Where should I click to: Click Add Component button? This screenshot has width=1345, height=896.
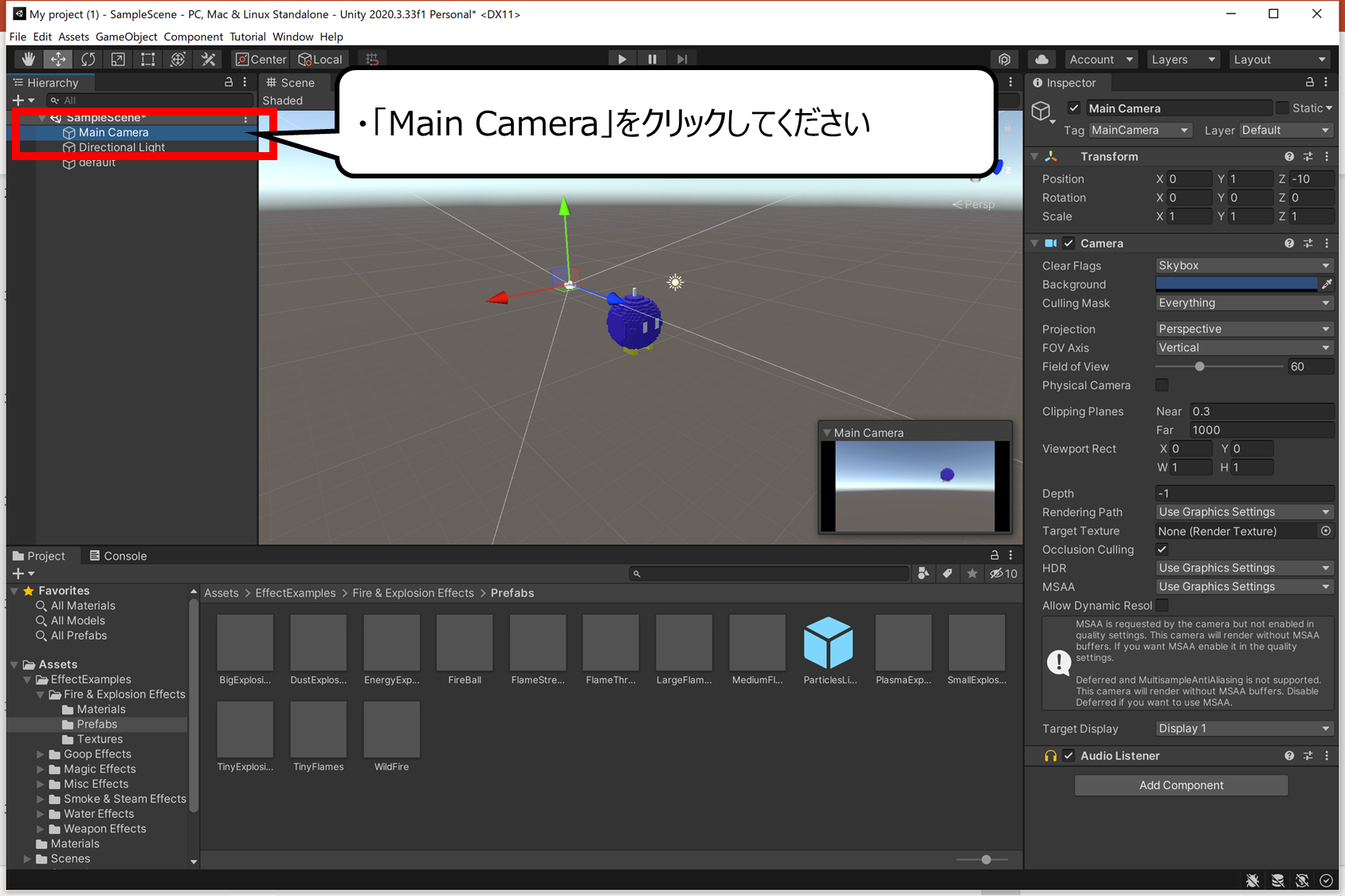tap(1181, 784)
